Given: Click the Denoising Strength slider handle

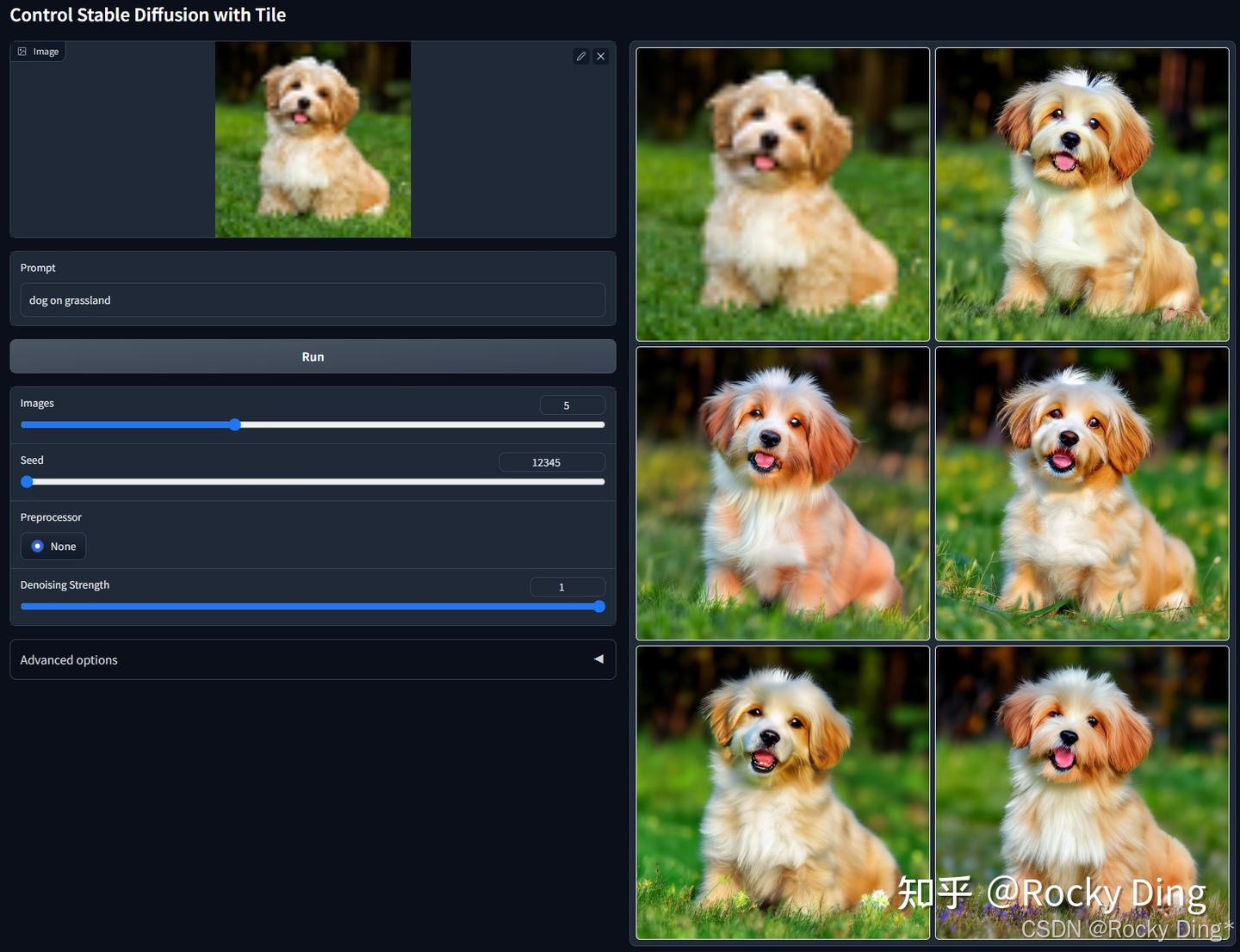Looking at the screenshot, I should 598,606.
